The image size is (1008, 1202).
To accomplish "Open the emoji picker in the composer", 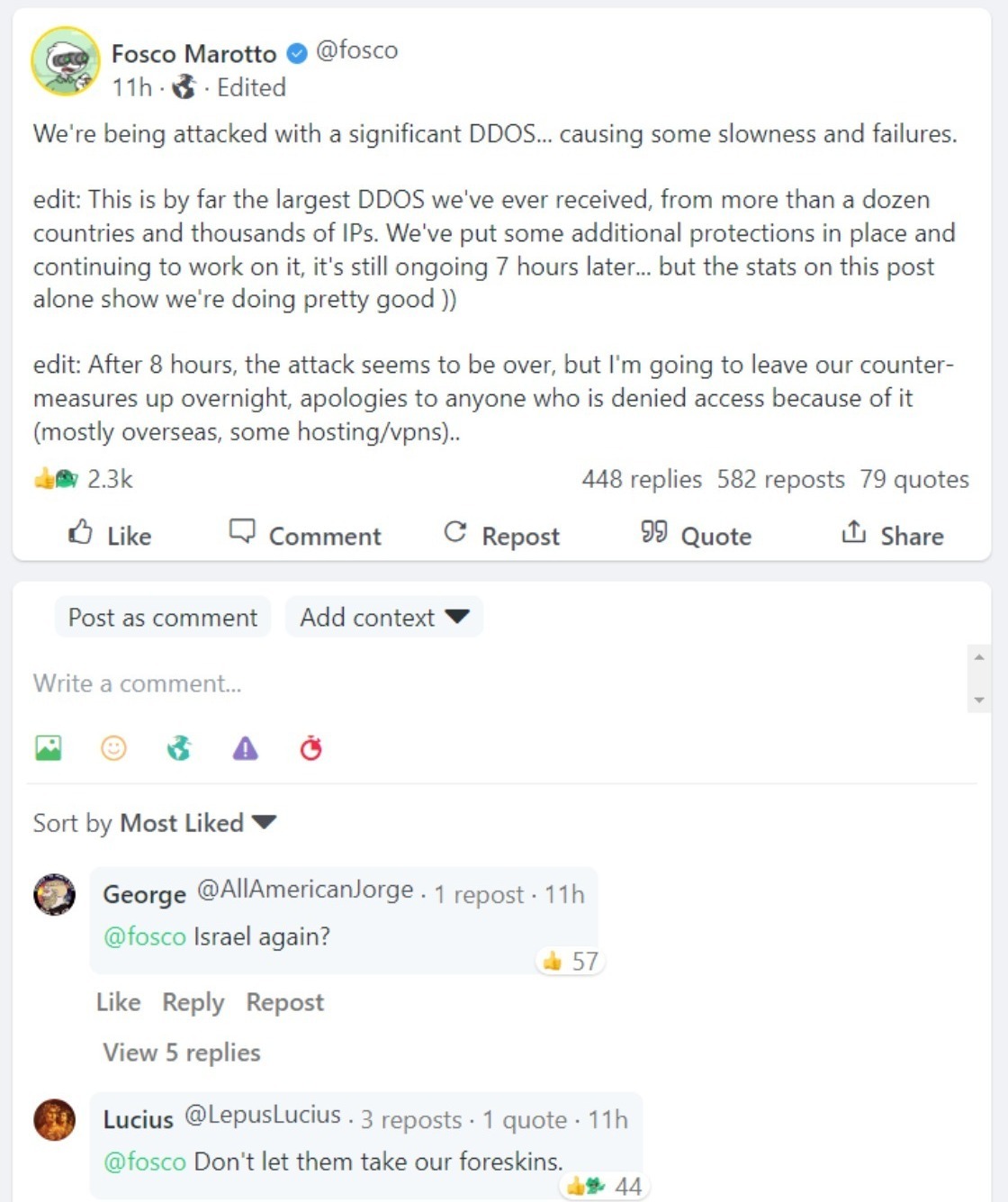I will pyautogui.click(x=113, y=746).
